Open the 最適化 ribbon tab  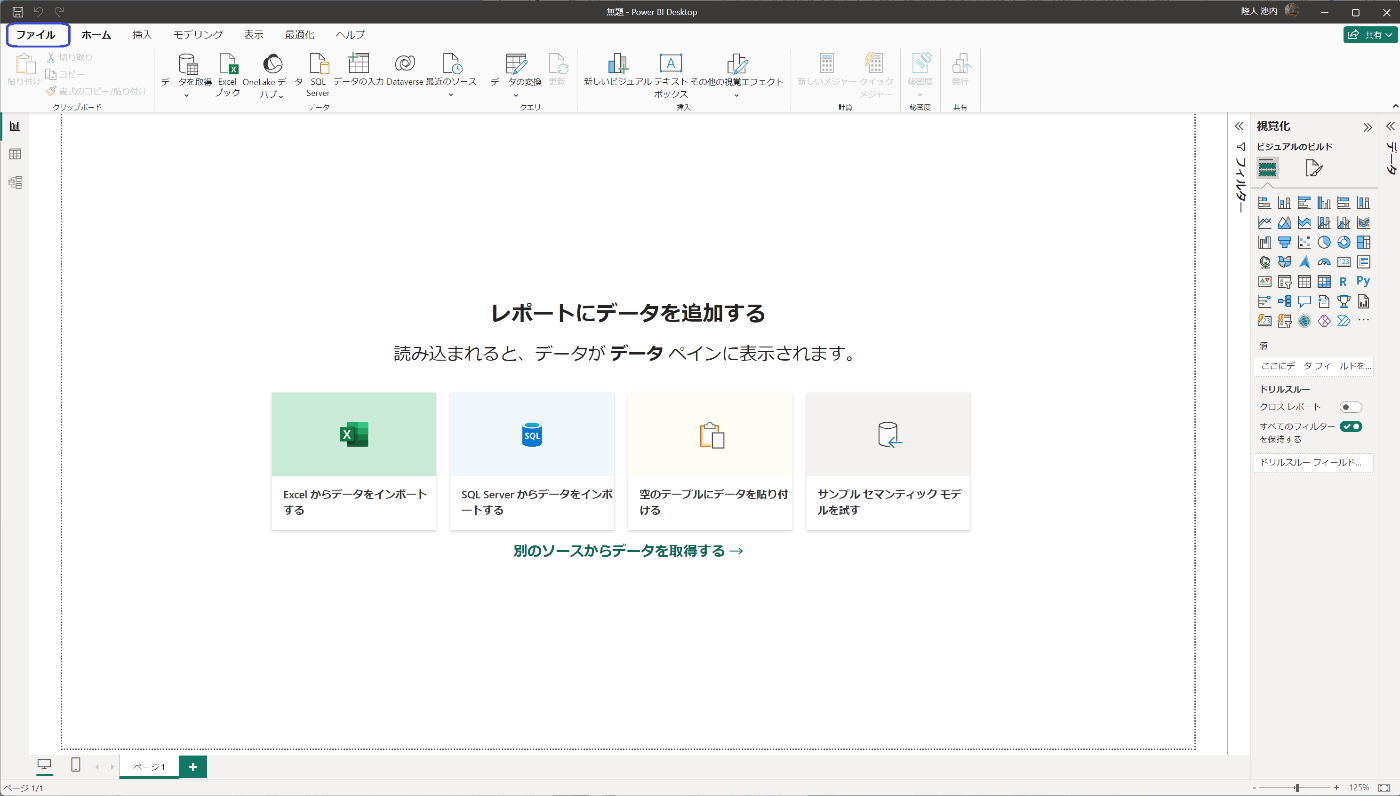[x=299, y=34]
